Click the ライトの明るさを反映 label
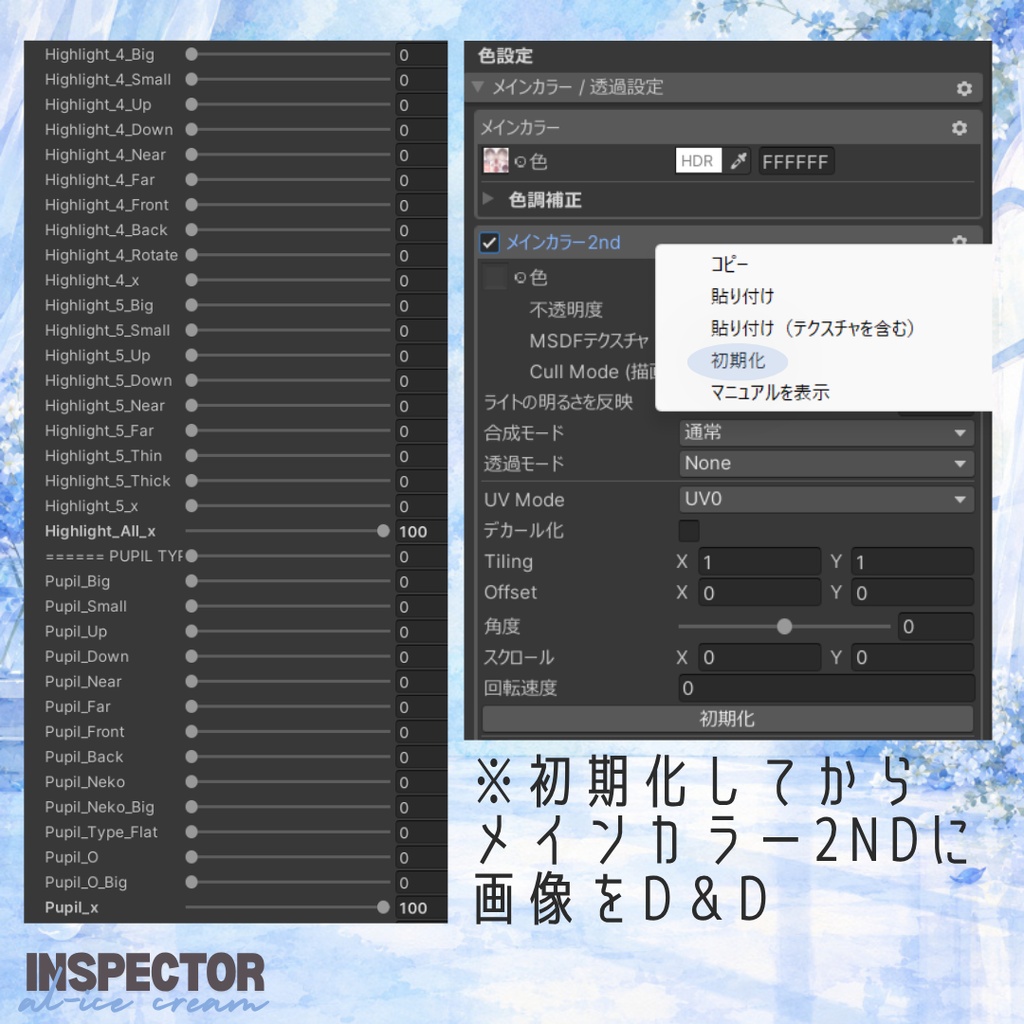Image resolution: width=1024 pixels, height=1024 pixels. [x=558, y=402]
